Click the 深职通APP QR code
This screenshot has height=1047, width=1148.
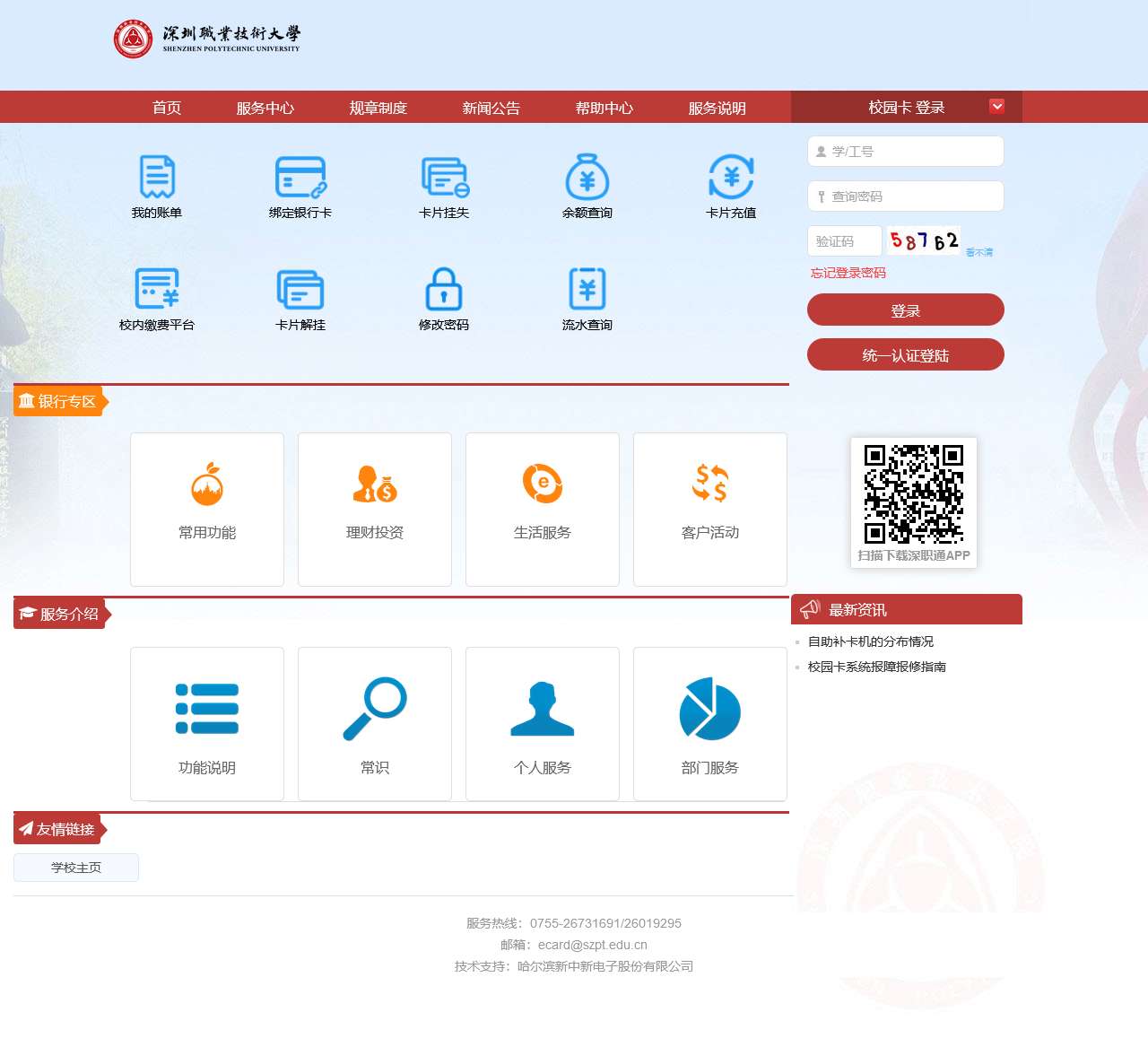[914, 493]
